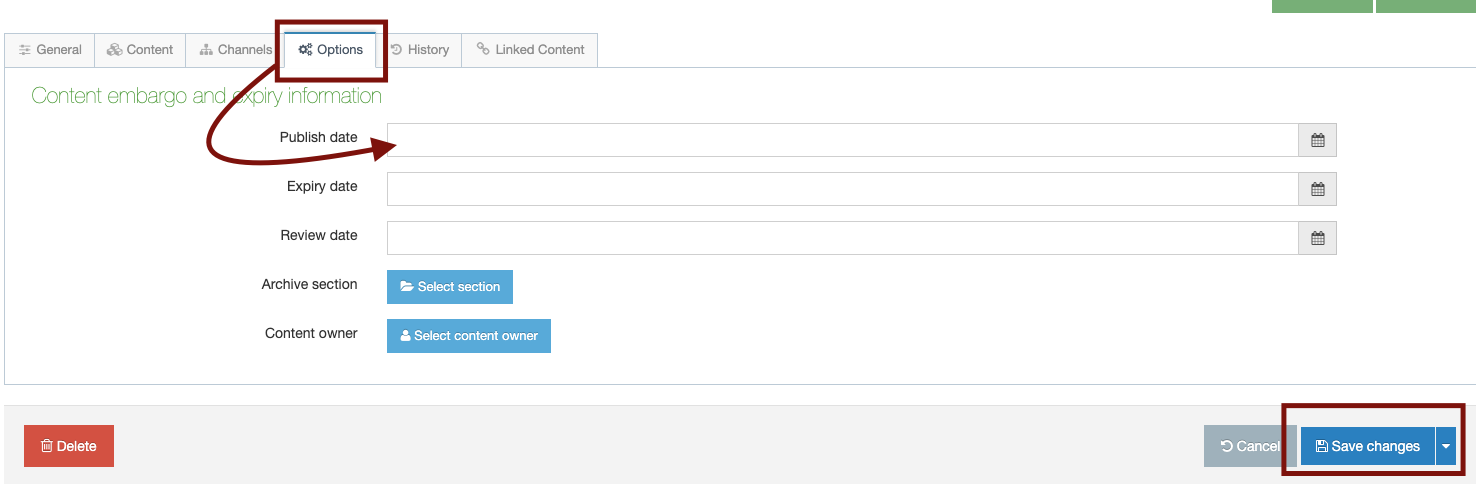
Task: Click into the Expiry date field
Action: 842,190
